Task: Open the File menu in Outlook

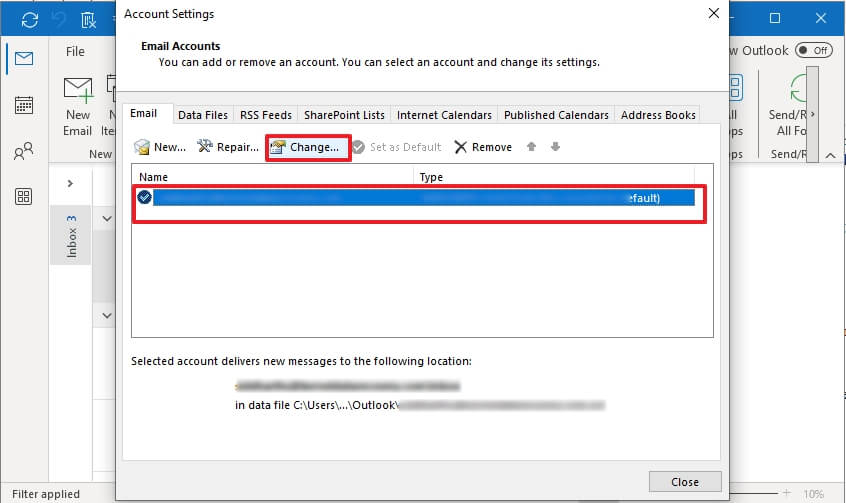Action: click(x=75, y=52)
